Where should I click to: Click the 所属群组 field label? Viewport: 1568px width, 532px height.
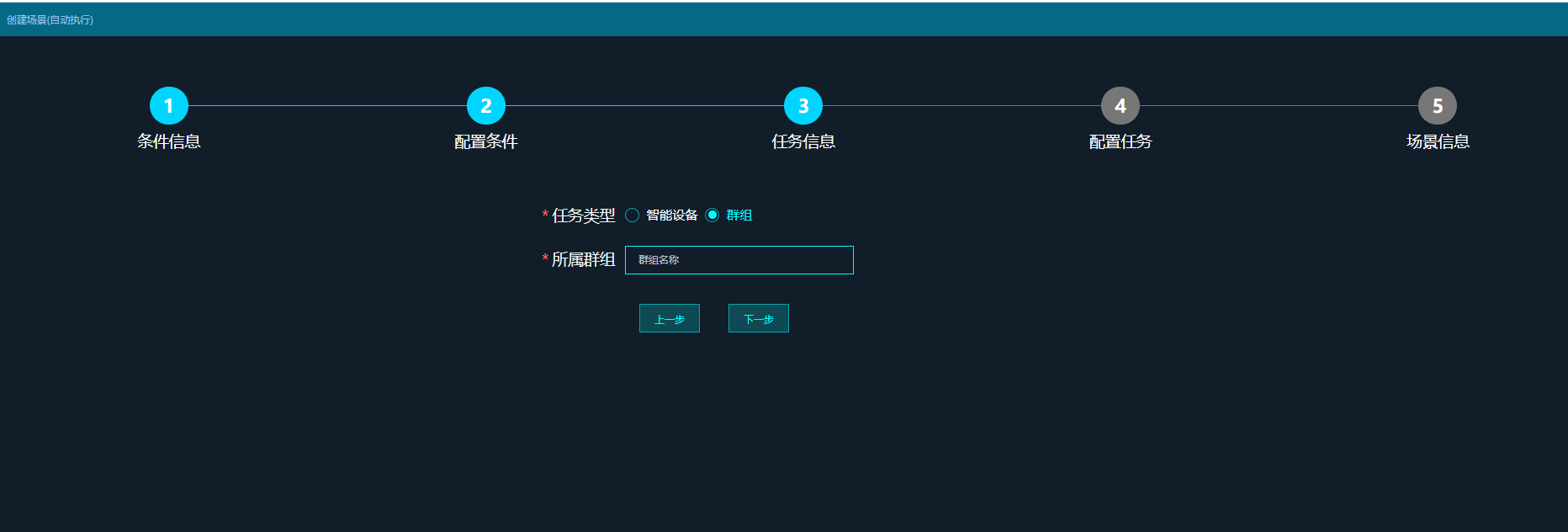(583, 260)
